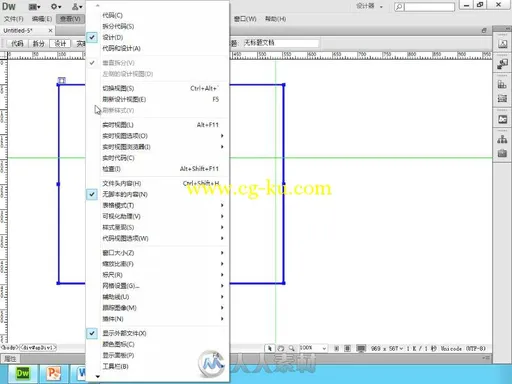
Task: Expand the 窗口大小(Z) submenu
Action: pos(157,253)
